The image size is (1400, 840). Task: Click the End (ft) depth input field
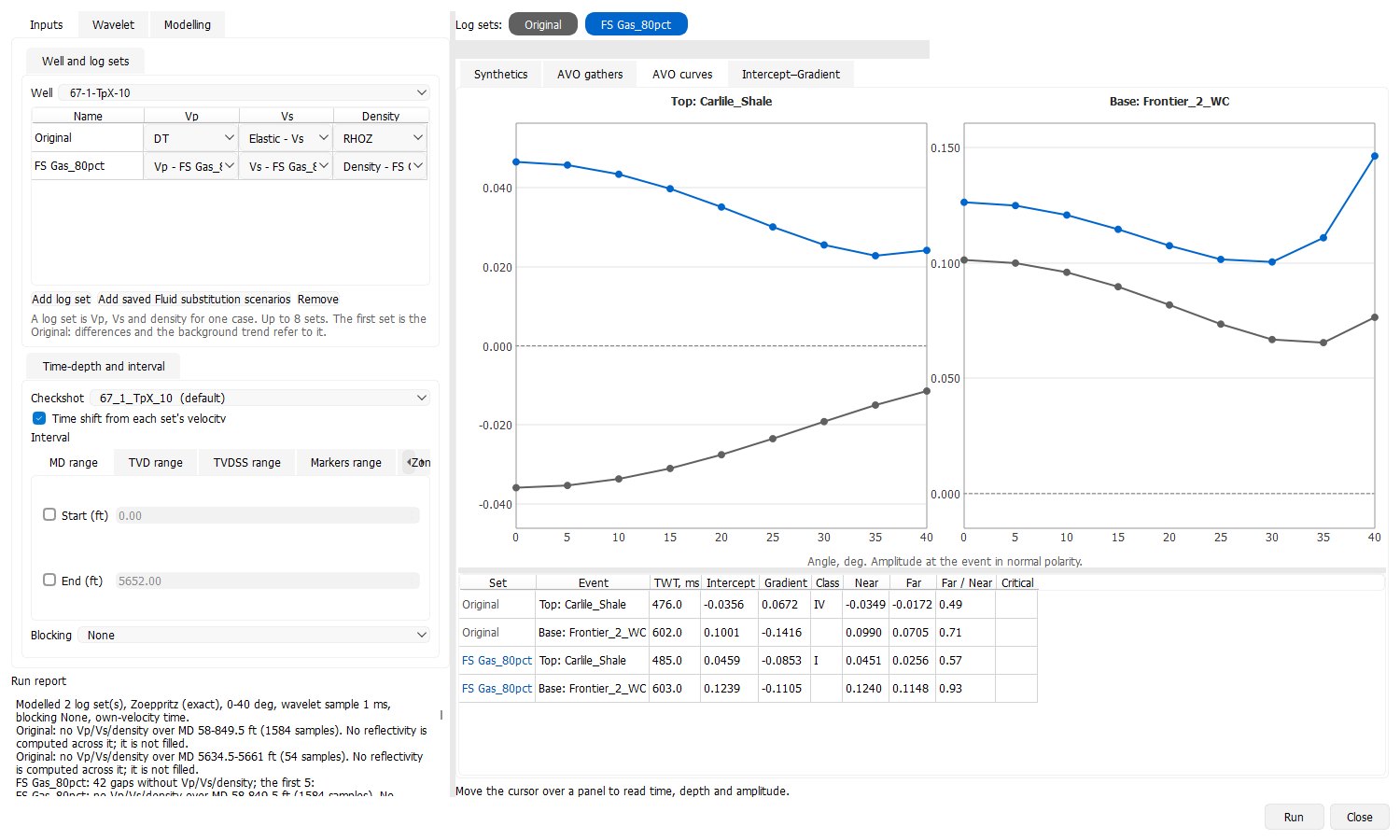(267, 581)
